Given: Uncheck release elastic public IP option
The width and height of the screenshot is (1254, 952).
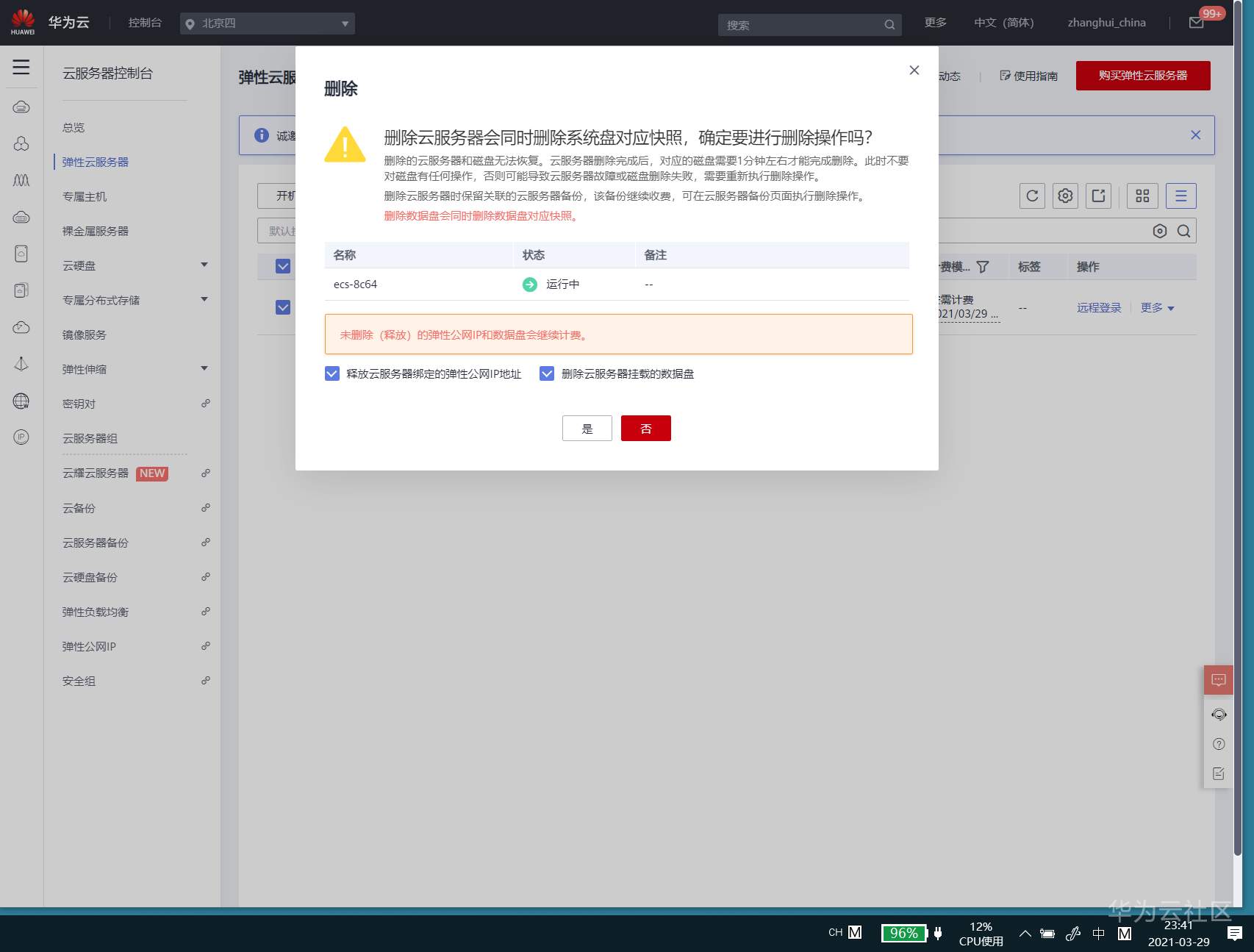Looking at the screenshot, I should point(332,373).
